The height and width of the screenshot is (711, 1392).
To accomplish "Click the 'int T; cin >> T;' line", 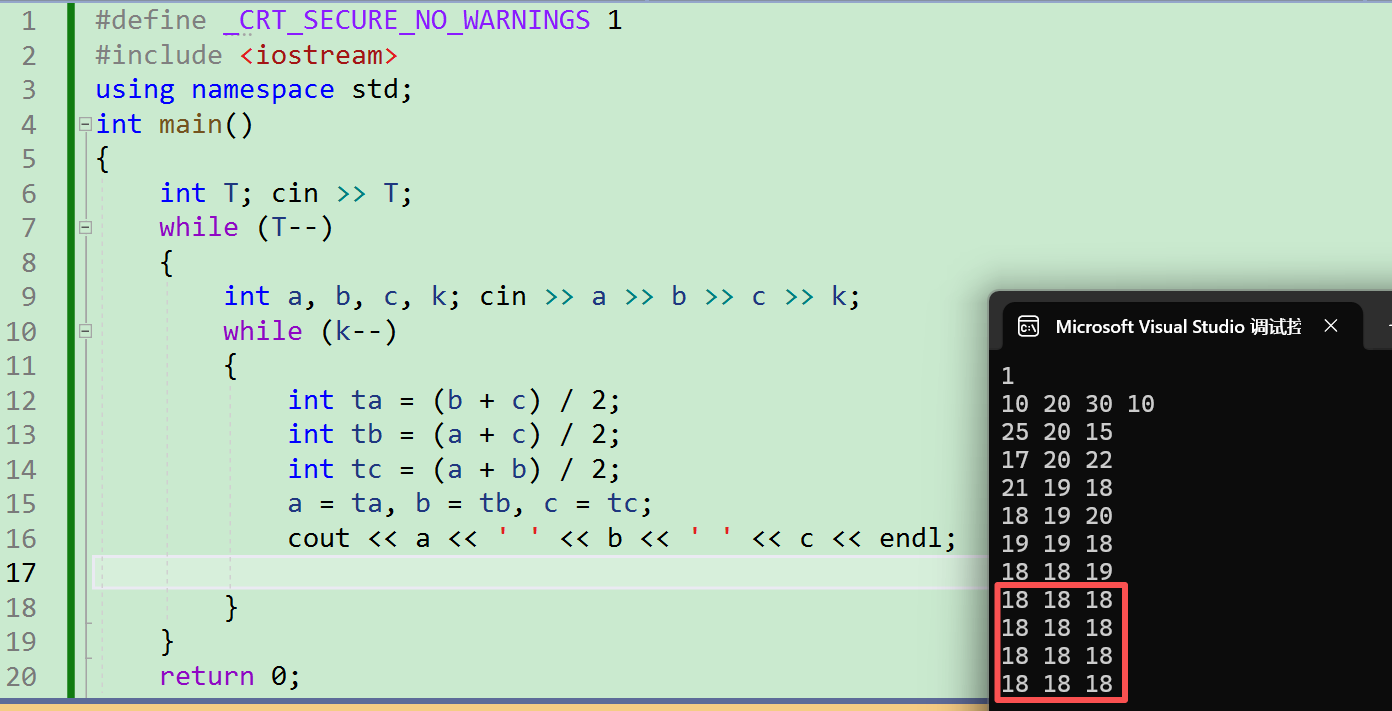I will pyautogui.click(x=286, y=193).
